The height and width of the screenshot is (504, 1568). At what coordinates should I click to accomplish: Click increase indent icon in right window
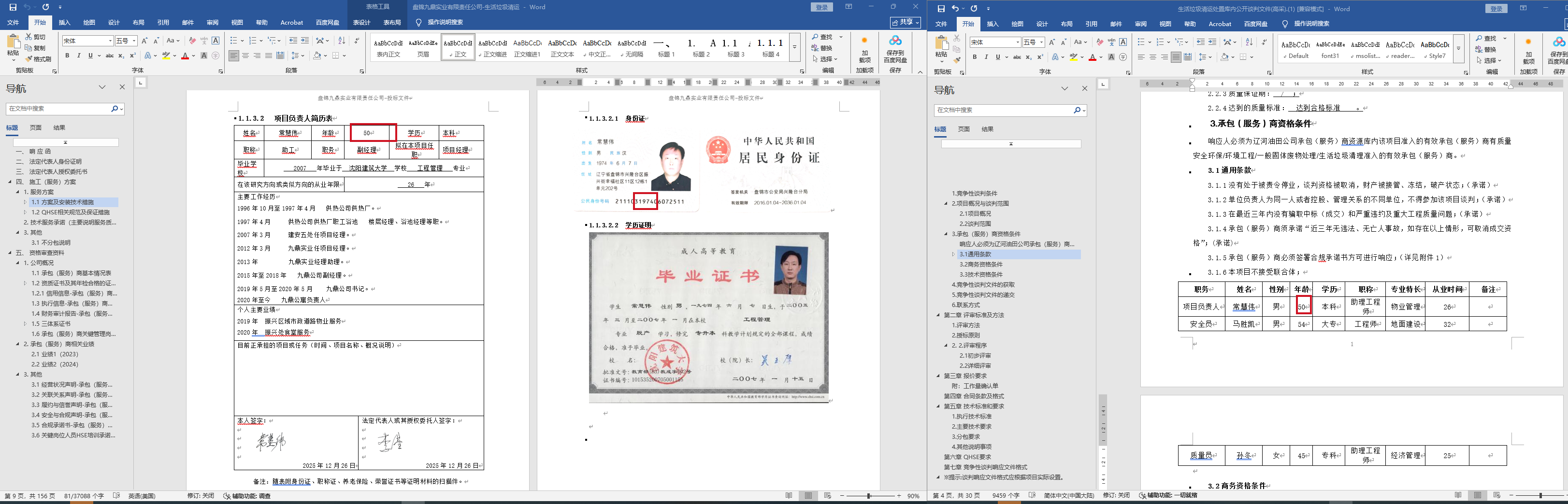pyautogui.click(x=1212, y=42)
